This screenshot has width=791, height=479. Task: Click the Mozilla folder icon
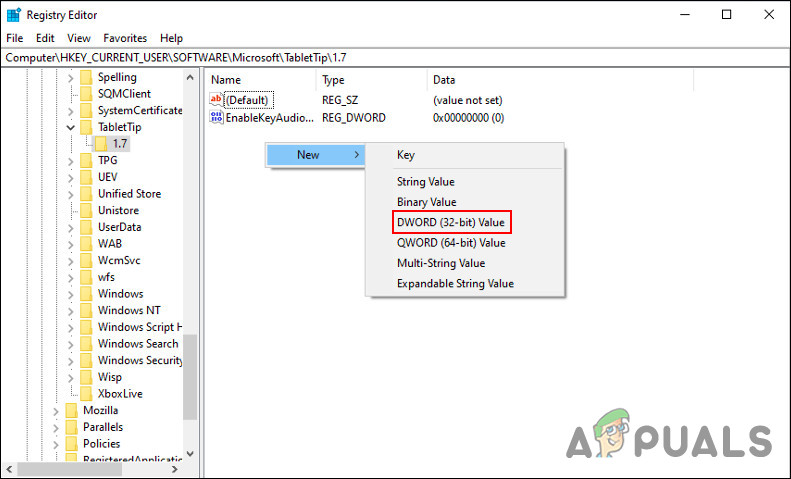pos(72,410)
